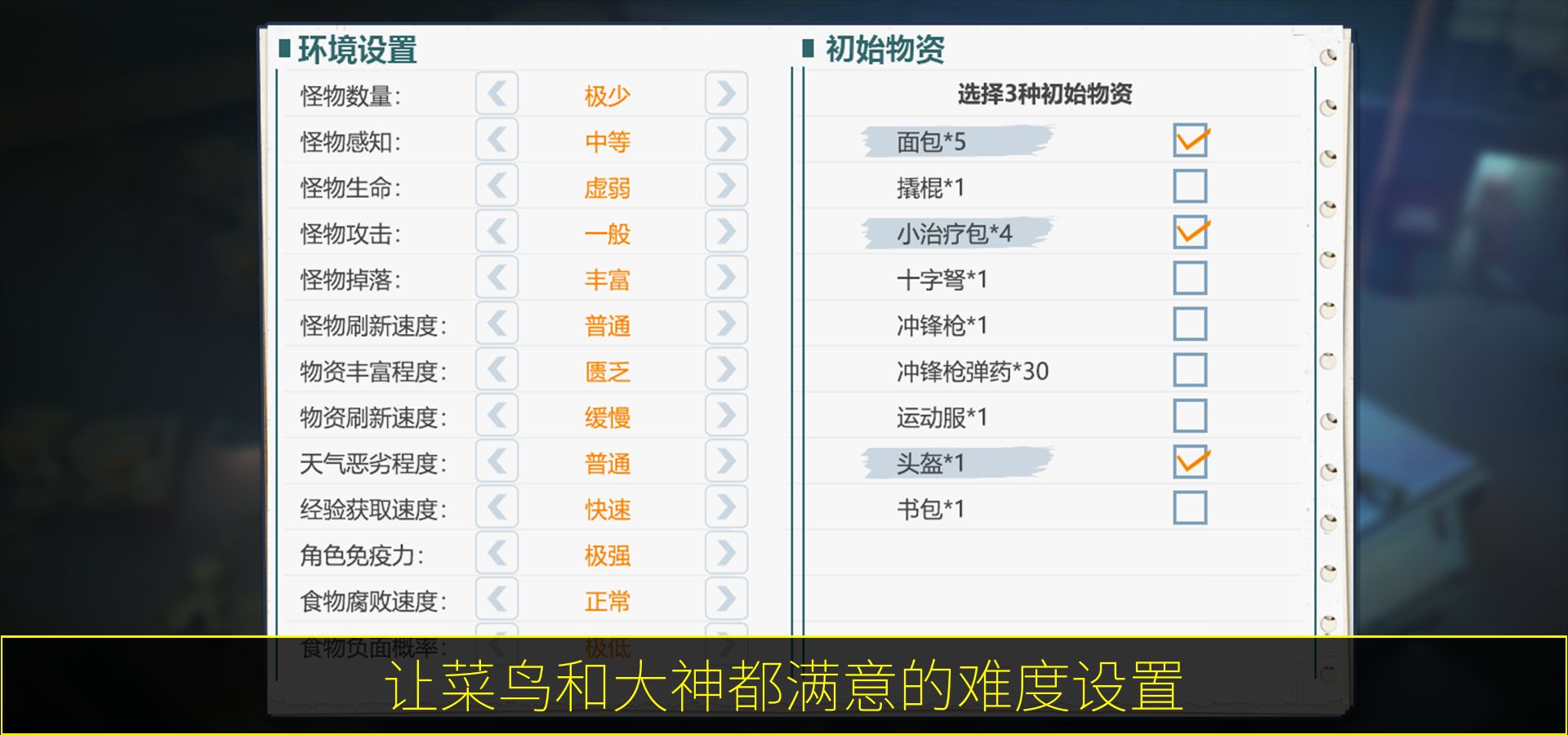Click the 初始物资 section header
This screenshot has width=1568, height=735.
[x=882, y=49]
